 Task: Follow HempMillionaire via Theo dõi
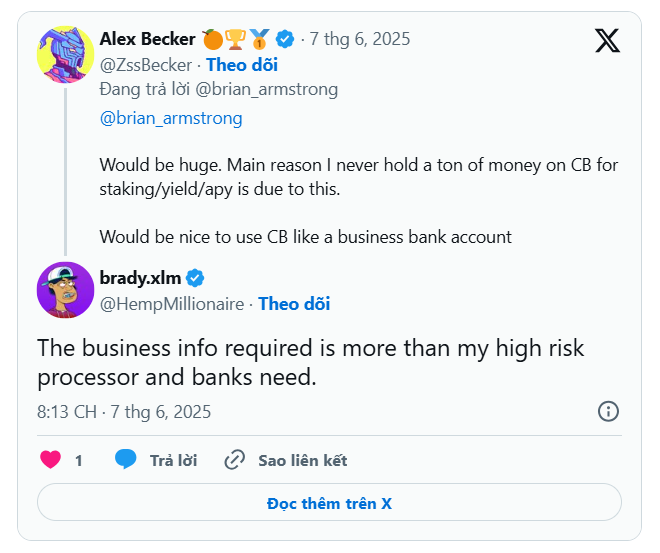click(294, 303)
